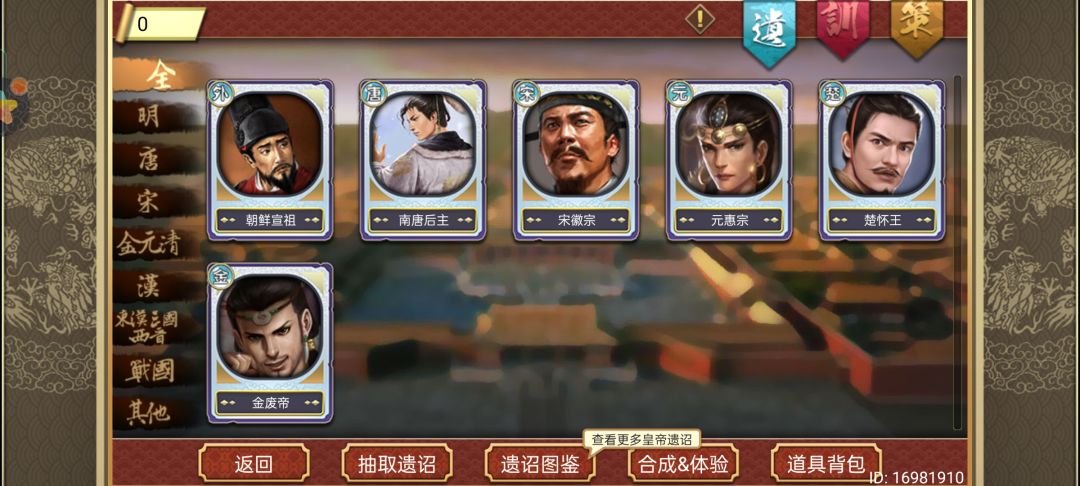Pick the 元惠宗 emperor card
The image size is (1080, 486).
[x=729, y=160]
